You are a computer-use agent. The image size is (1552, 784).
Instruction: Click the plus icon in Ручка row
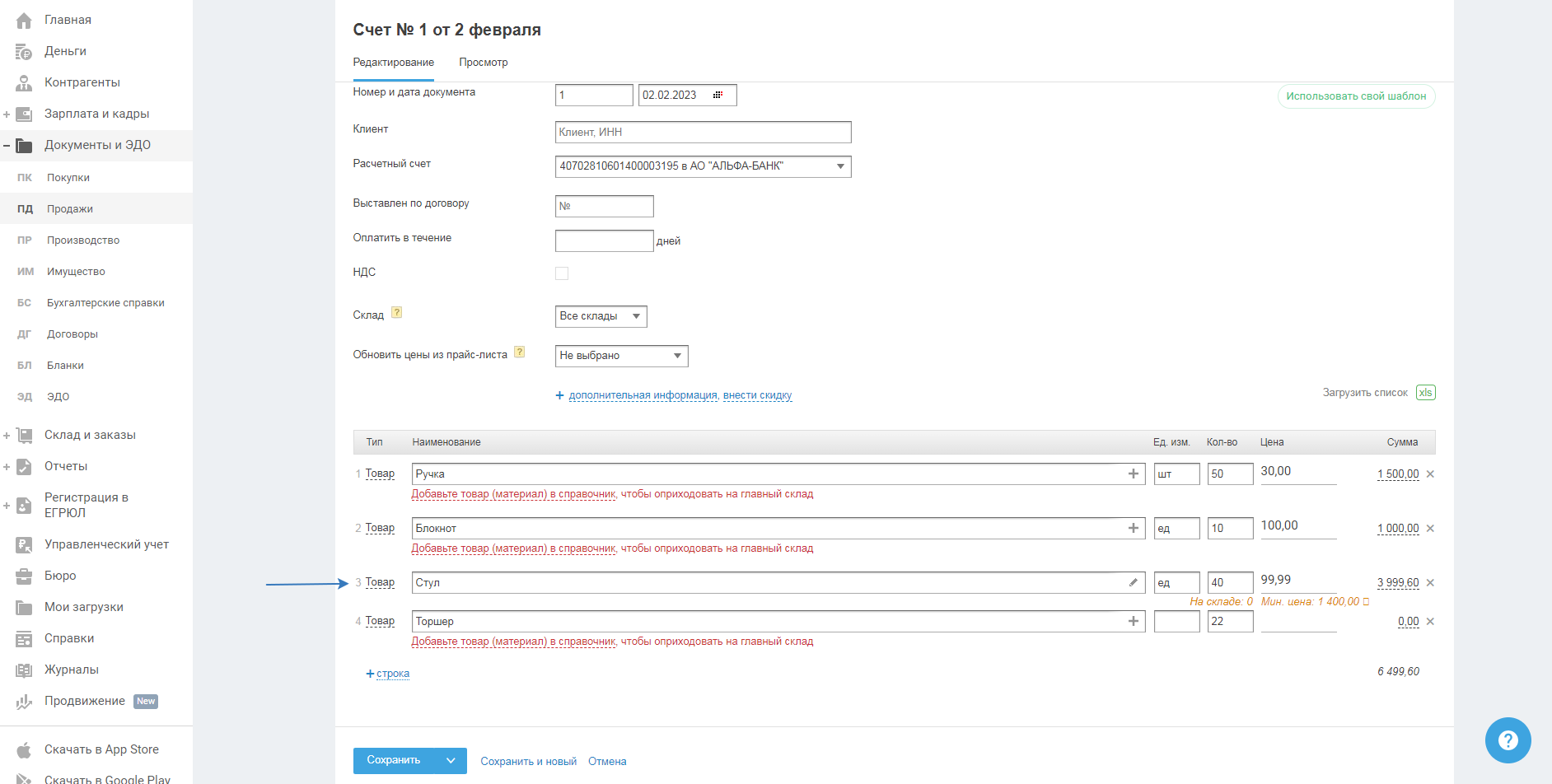[x=1134, y=474]
